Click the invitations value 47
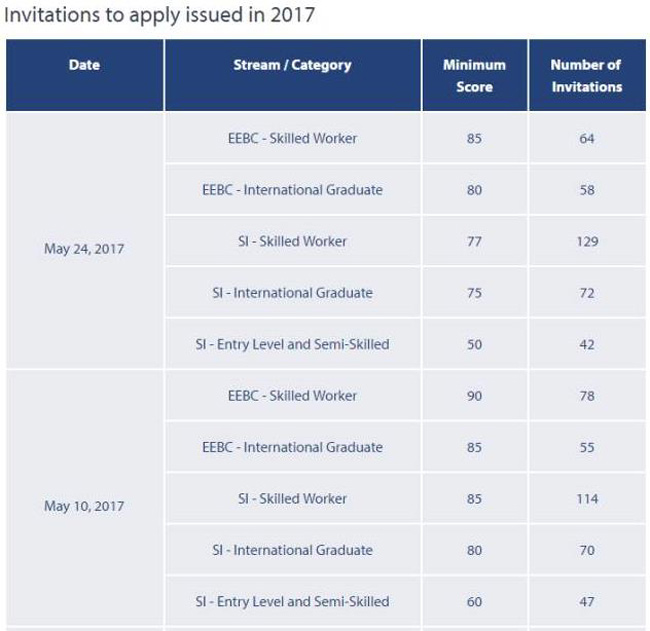Image resolution: width=650 pixels, height=631 pixels. (587, 601)
